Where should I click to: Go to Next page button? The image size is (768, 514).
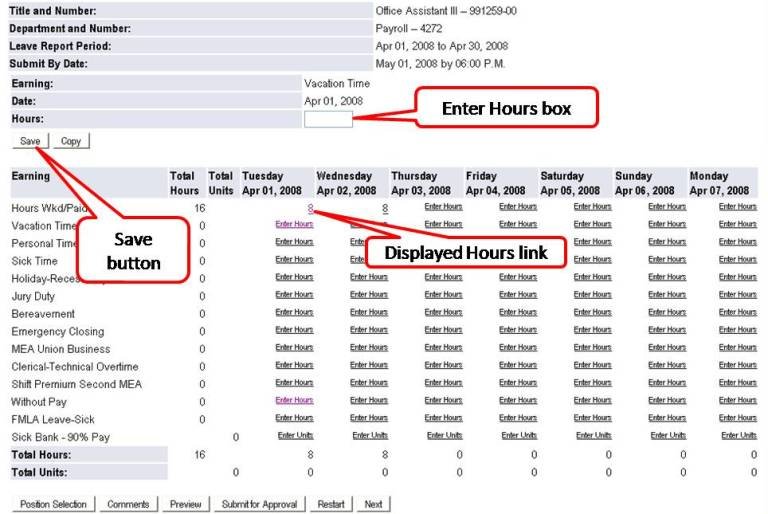click(x=373, y=504)
